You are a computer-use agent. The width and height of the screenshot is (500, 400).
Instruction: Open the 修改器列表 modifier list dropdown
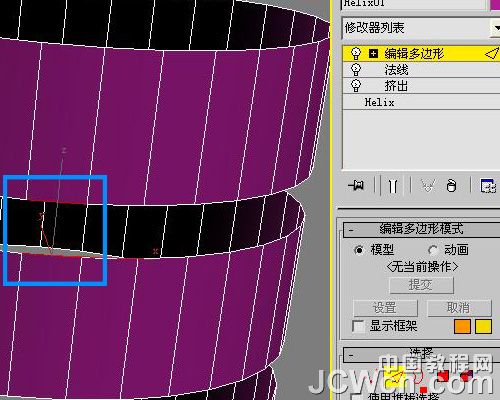(421, 28)
